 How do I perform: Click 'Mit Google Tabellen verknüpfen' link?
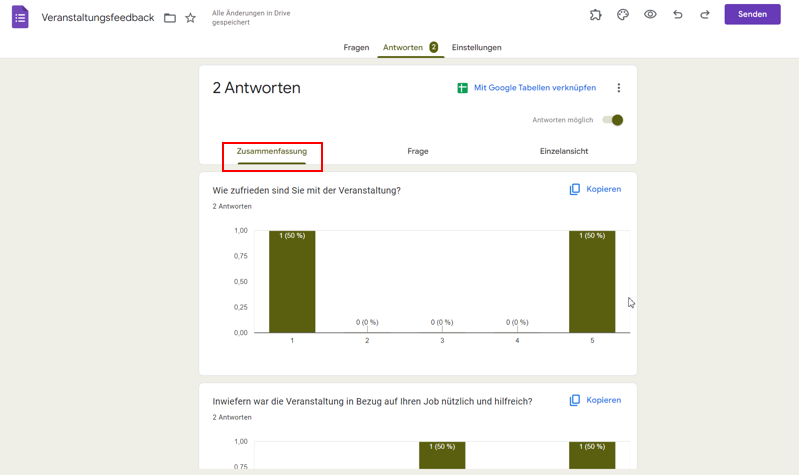coord(534,88)
